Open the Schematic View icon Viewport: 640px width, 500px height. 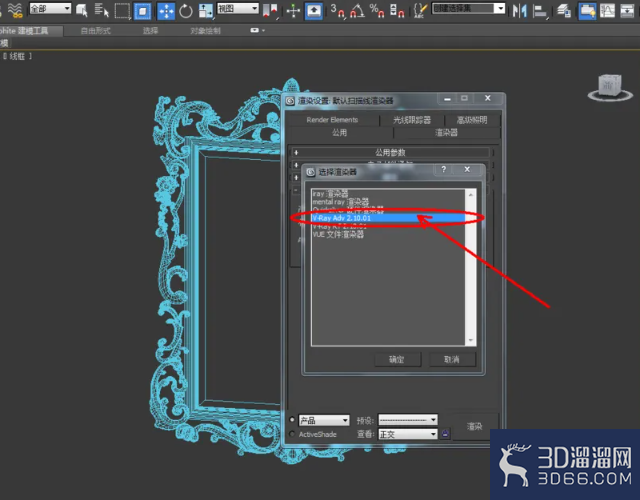click(x=627, y=11)
